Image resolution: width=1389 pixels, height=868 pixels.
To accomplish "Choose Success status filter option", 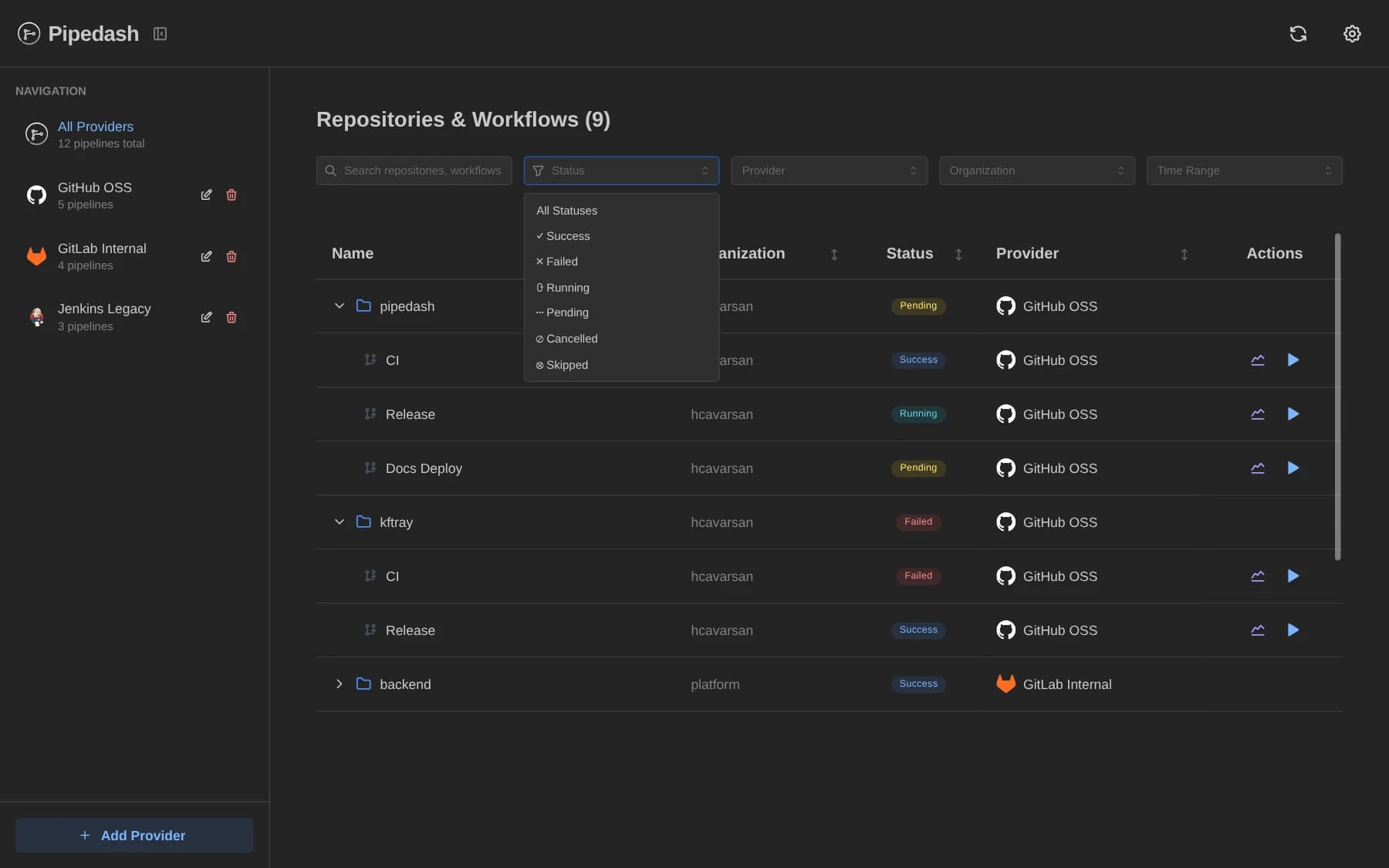I will (x=621, y=236).
